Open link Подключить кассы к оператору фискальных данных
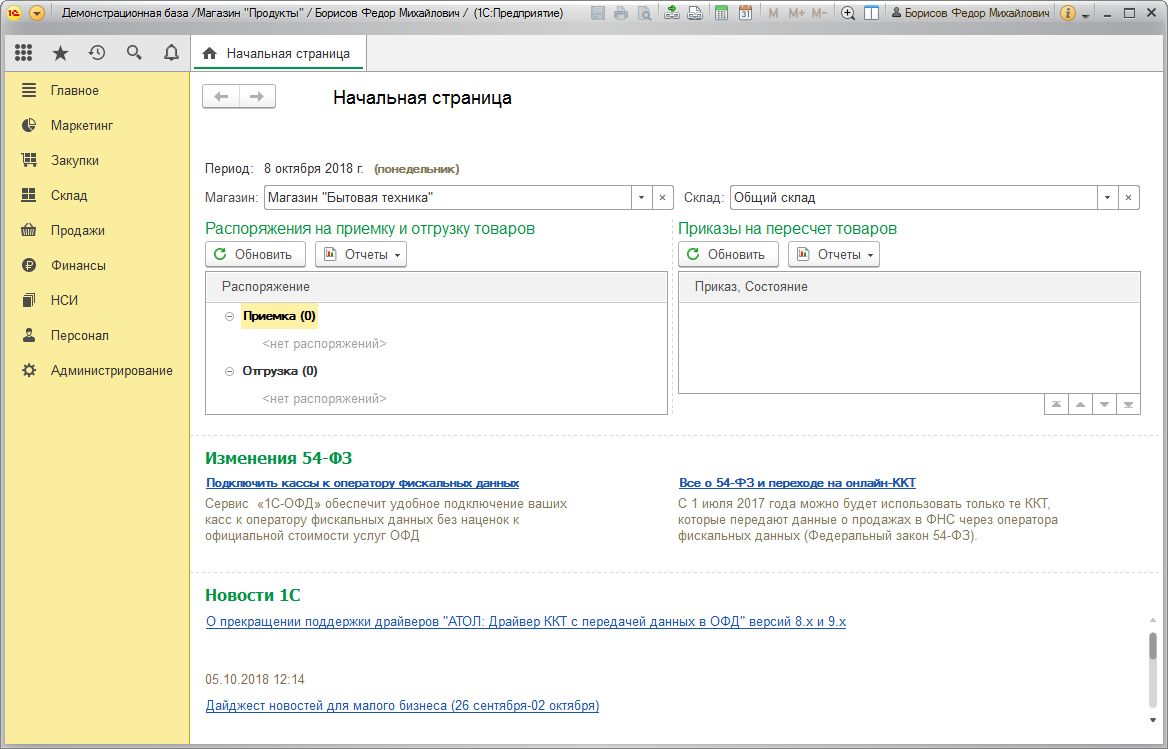 coord(363,483)
